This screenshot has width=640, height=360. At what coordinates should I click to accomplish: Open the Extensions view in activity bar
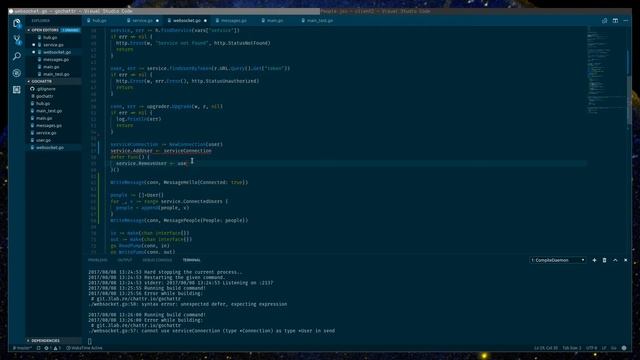coord(17,90)
